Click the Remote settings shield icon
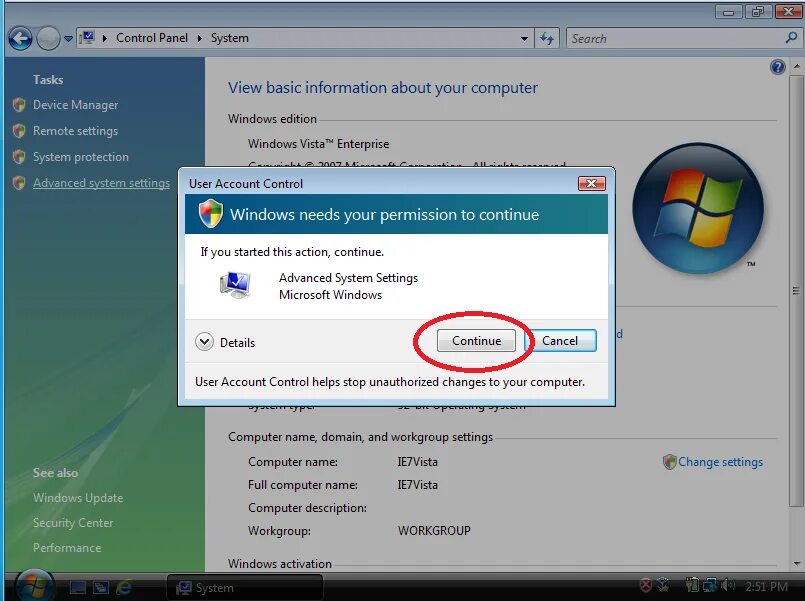The image size is (805, 601). click(19, 131)
